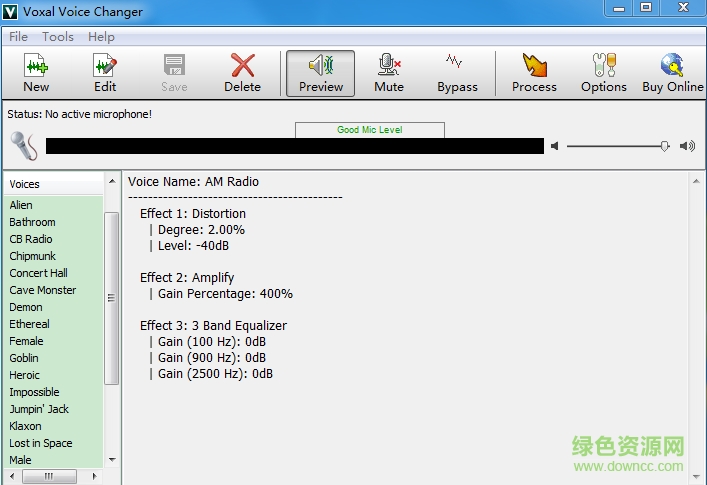Adjust the preview volume slider handle
707x485 pixels.
665,146
